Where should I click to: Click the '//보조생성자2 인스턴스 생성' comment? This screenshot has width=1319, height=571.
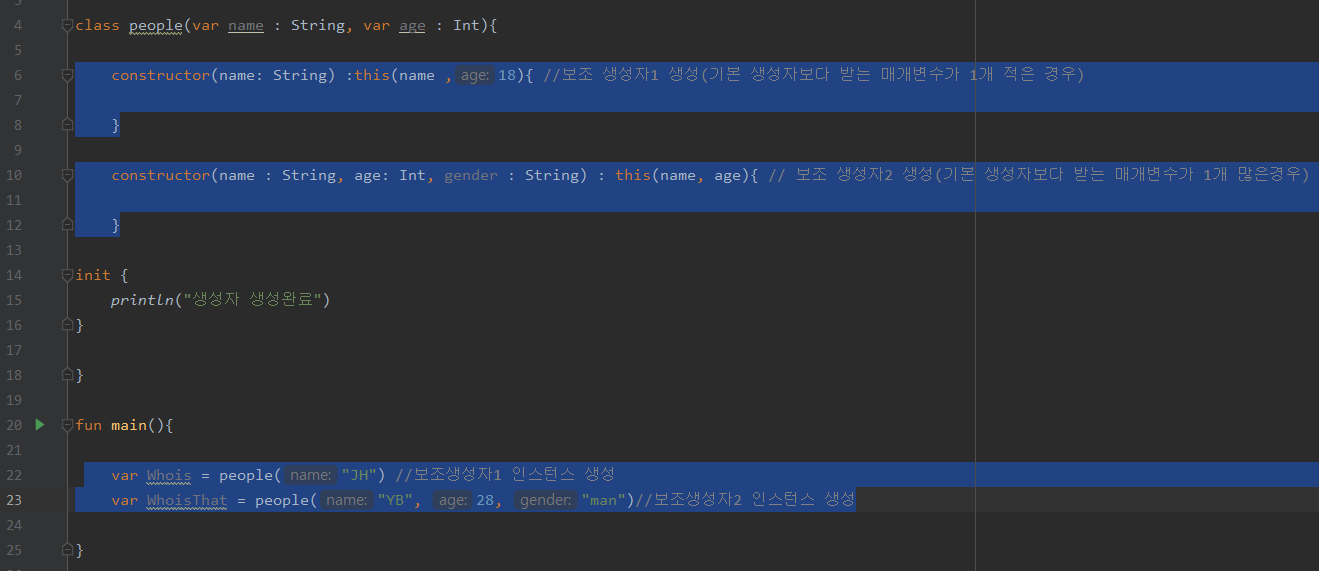tap(745, 500)
